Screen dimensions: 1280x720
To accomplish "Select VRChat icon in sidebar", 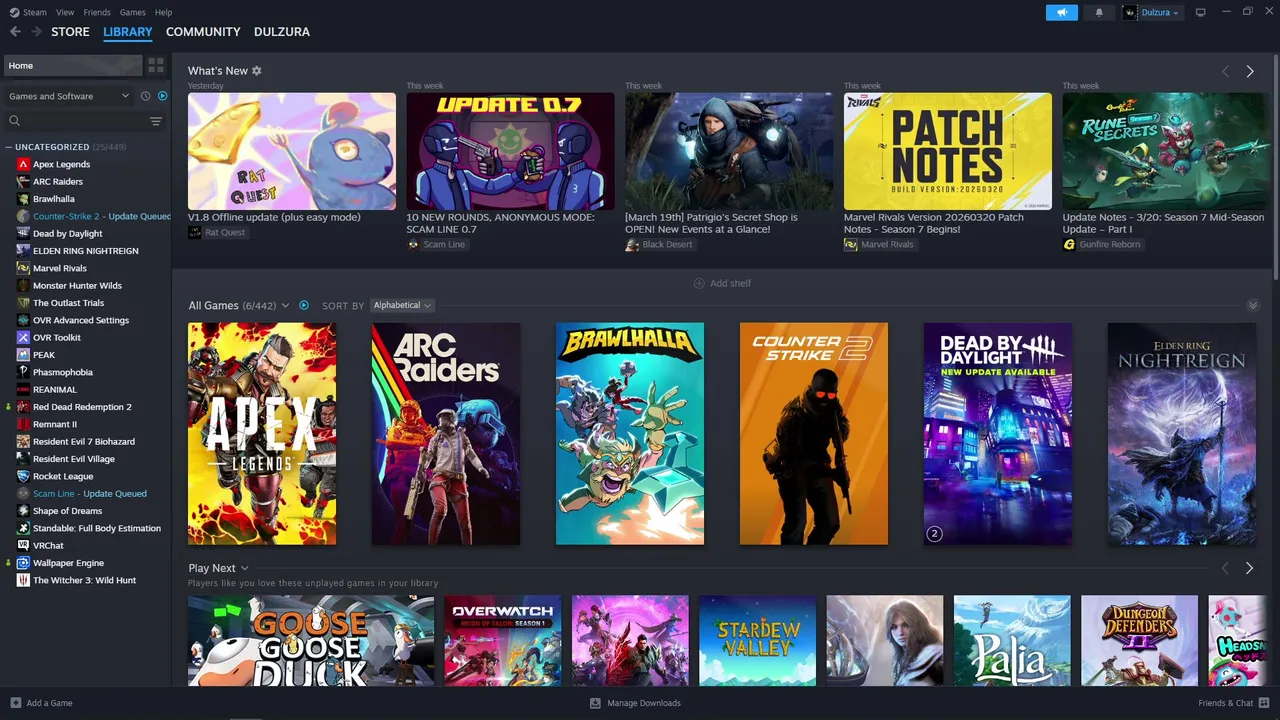I will [23, 546].
